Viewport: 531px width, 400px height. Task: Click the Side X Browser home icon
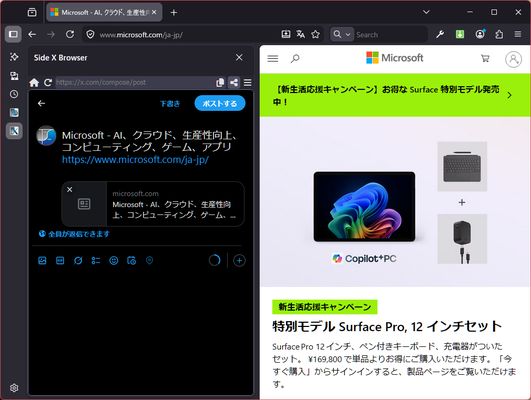34,82
